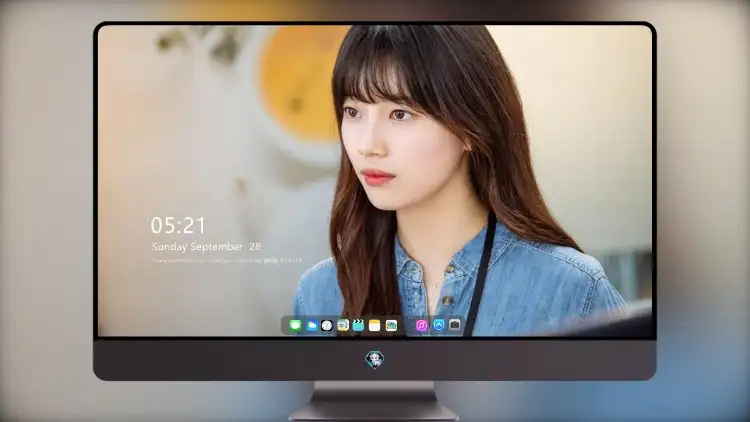
Task: Open the Photos gallery icon in dock
Action: click(391, 326)
